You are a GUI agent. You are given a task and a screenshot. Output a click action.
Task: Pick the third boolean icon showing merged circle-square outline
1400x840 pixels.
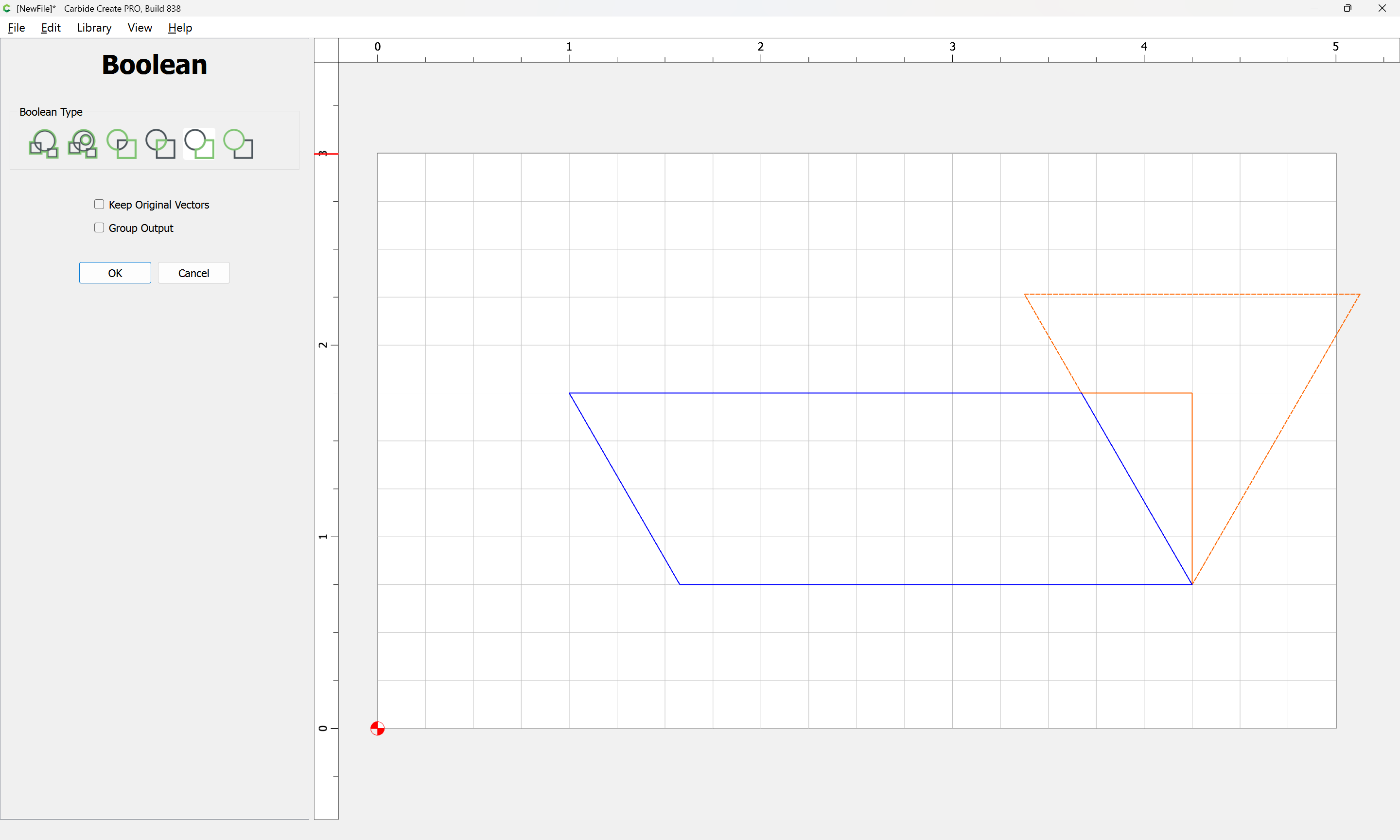122,144
